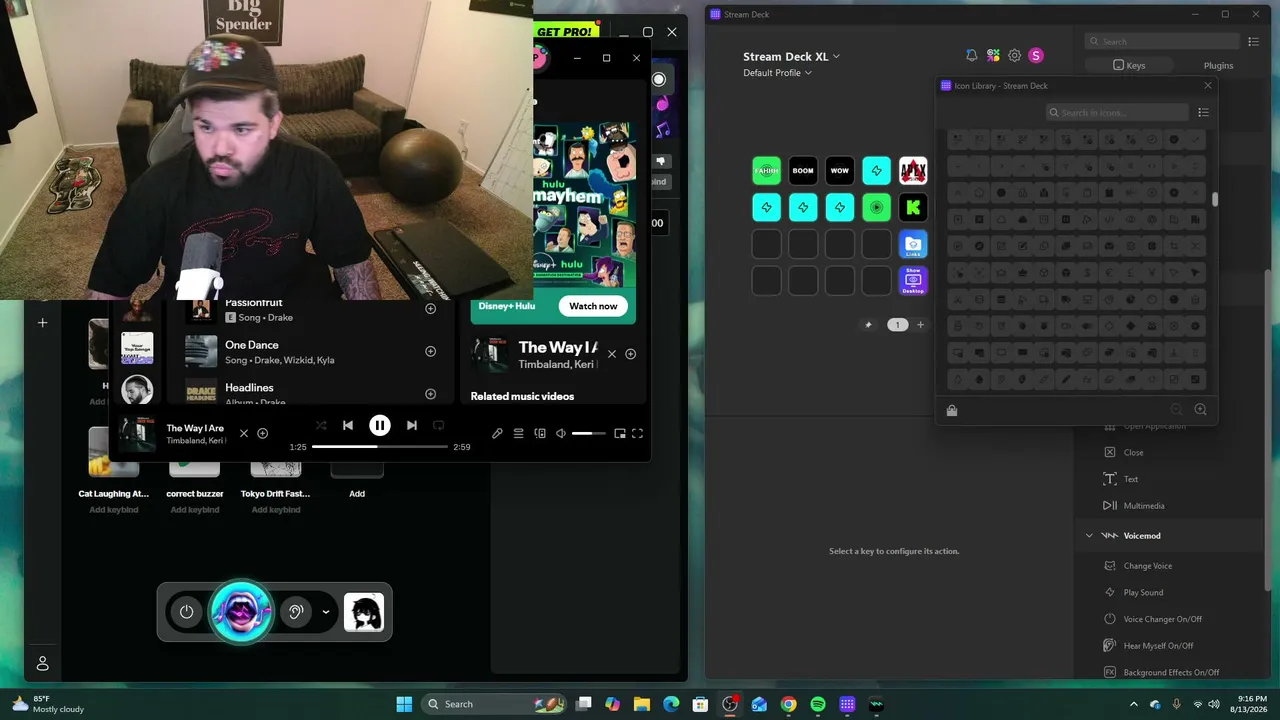
Task: Switch to the Keys tab
Action: [x=1129, y=65]
